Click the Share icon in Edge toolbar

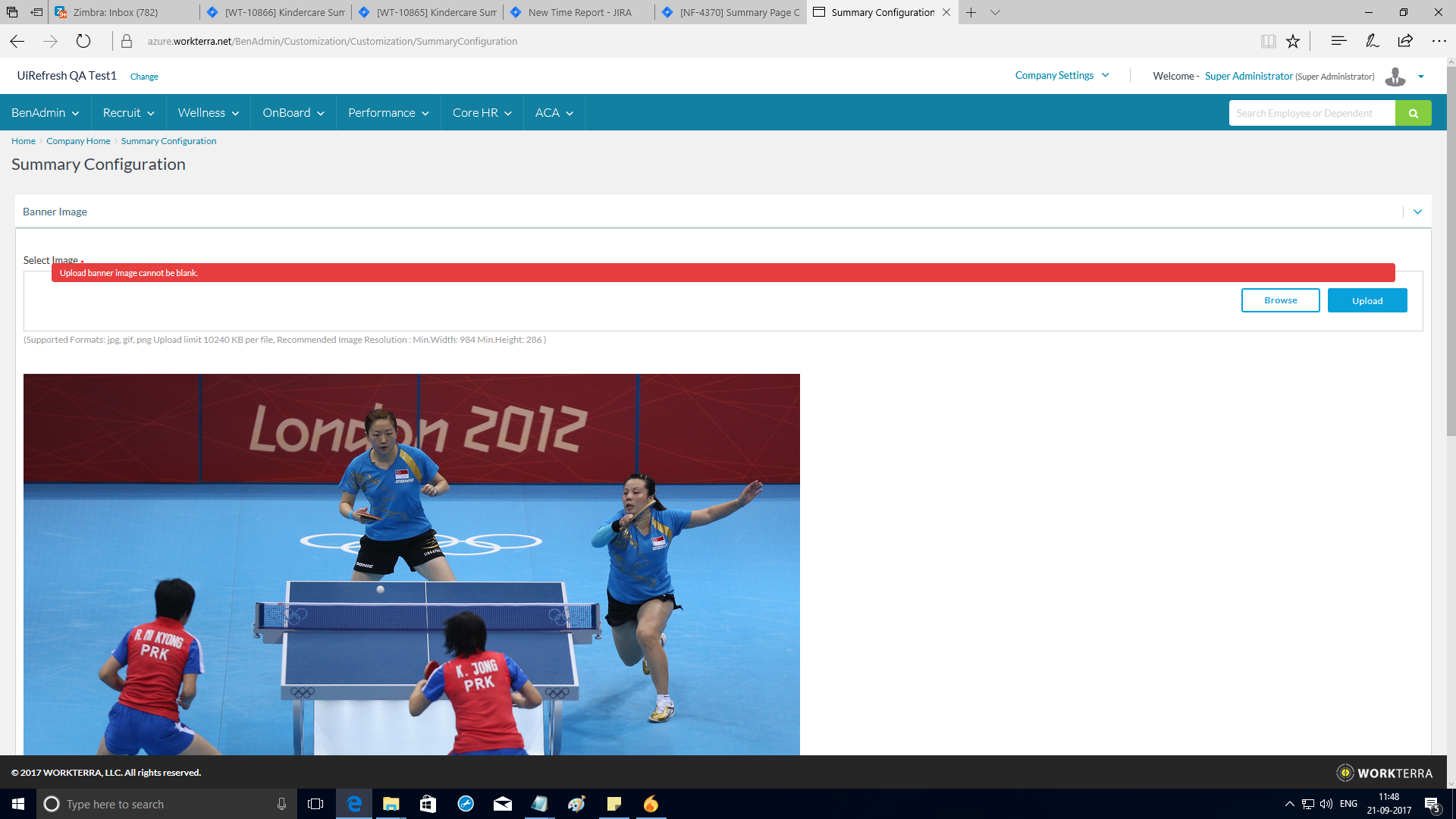(x=1405, y=41)
